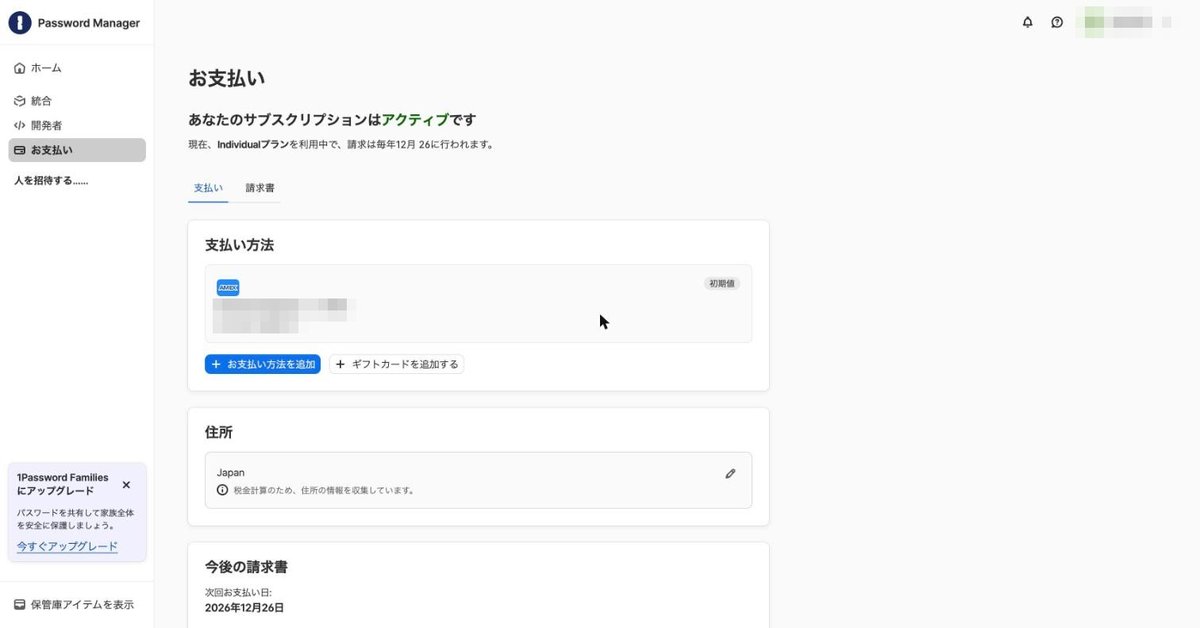This screenshot has width=1200, height=628.
Task: Open the help question mark icon
Action: click(1057, 22)
